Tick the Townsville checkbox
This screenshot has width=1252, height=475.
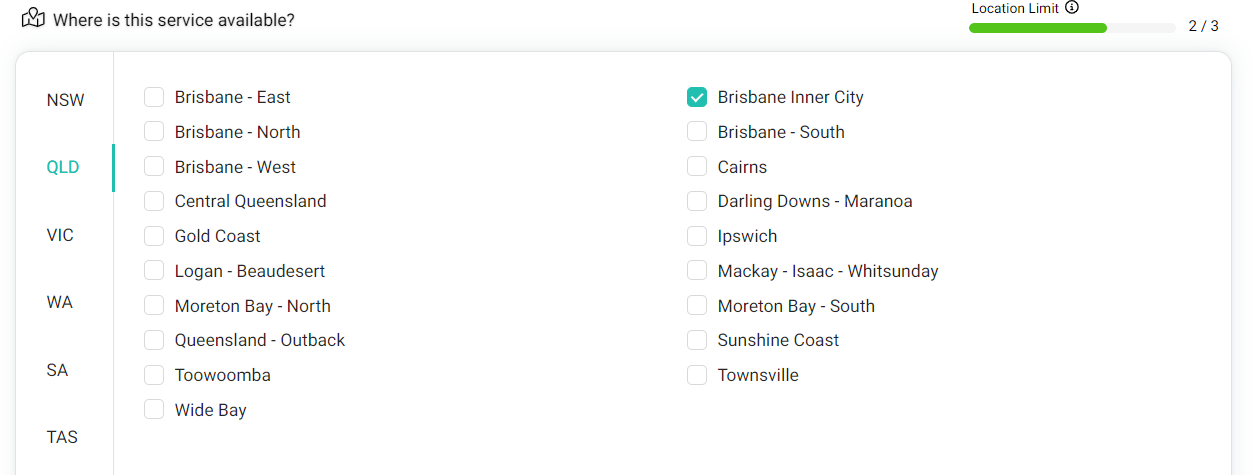click(x=697, y=375)
